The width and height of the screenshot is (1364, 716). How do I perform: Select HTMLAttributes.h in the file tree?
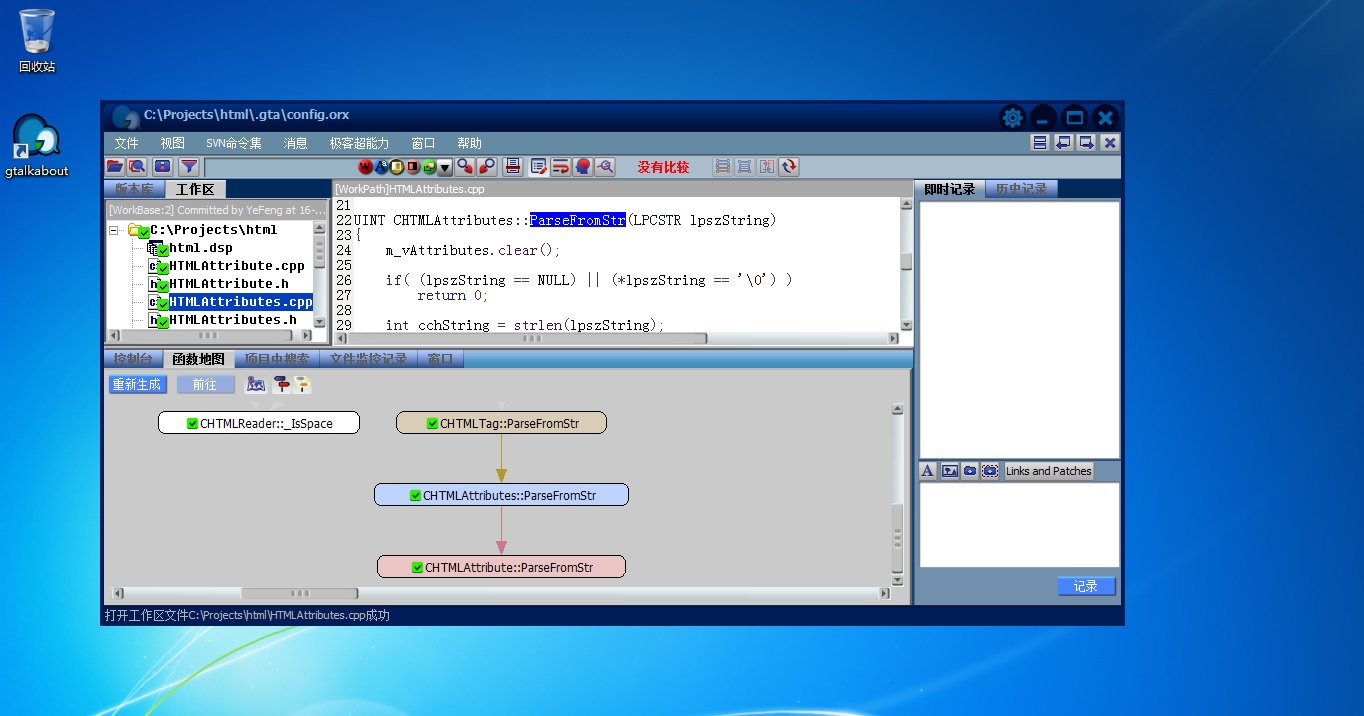(232, 320)
